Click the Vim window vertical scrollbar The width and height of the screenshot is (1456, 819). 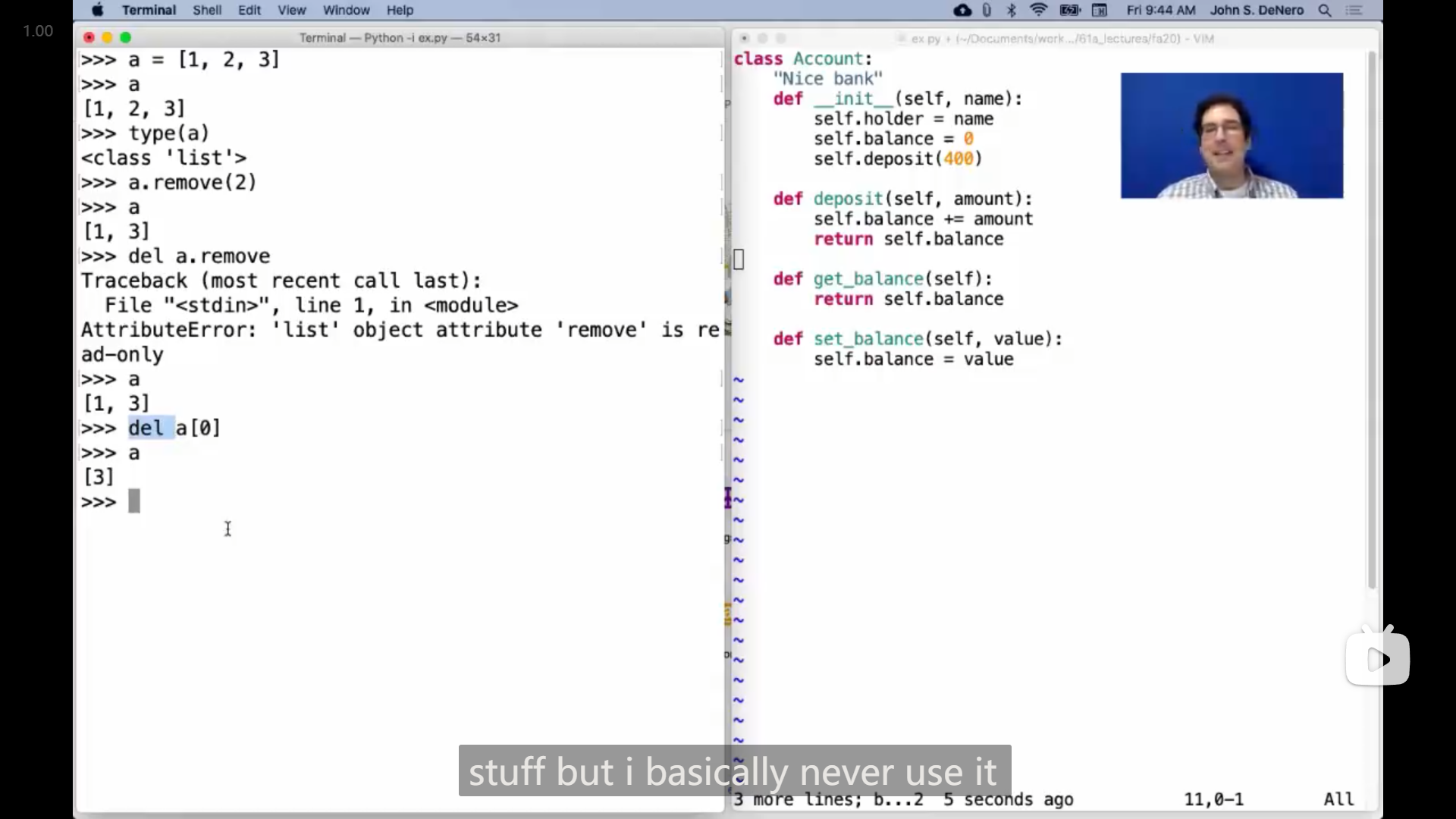click(x=1371, y=318)
